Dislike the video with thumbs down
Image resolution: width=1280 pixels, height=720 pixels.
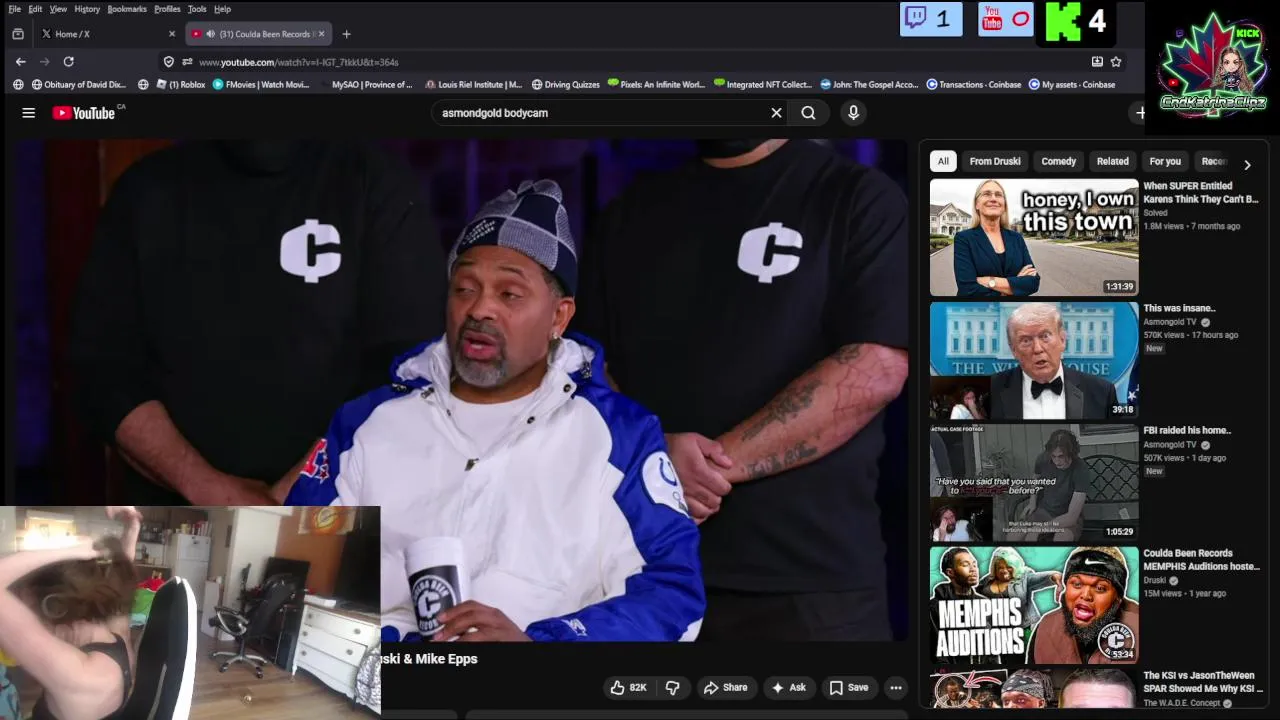673,687
